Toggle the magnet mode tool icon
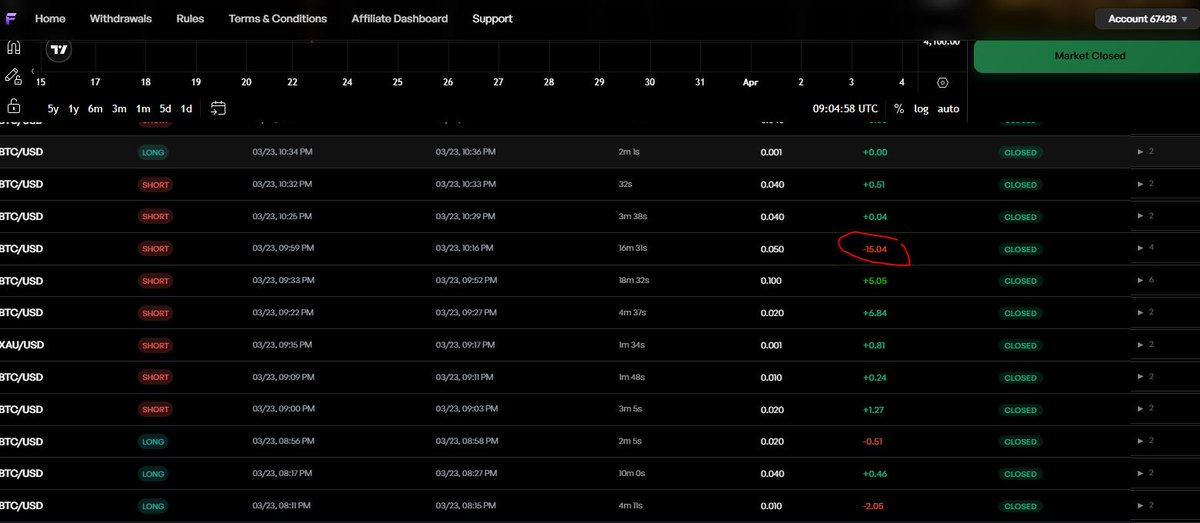Viewport: 1200px width, 523px height. pyautogui.click(x=14, y=47)
